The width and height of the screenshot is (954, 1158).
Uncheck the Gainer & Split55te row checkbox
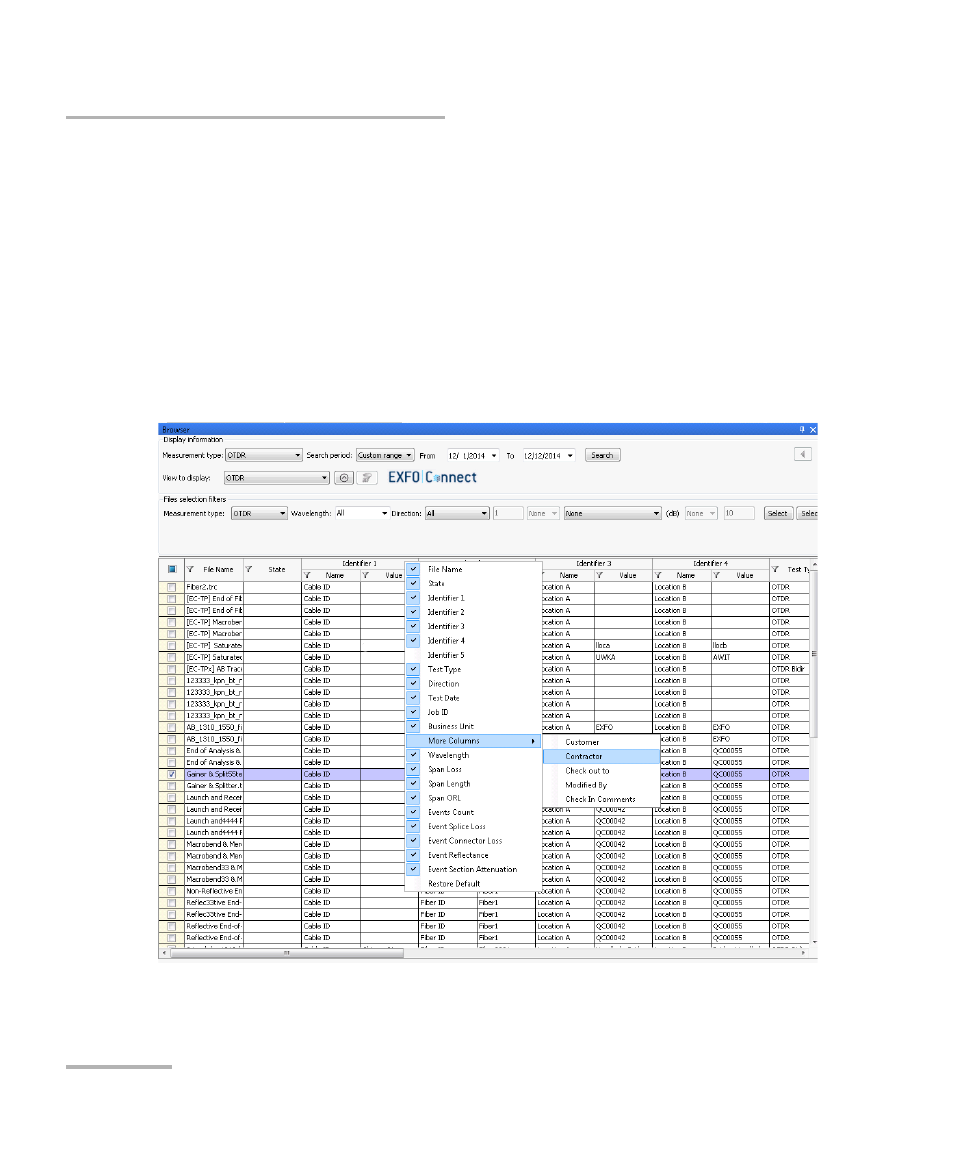click(x=172, y=775)
